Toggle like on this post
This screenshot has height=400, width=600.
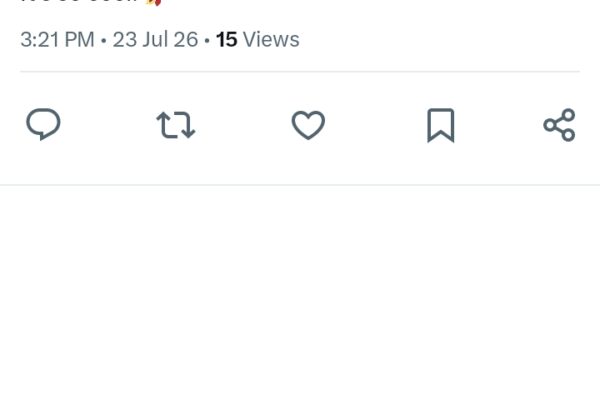308,125
